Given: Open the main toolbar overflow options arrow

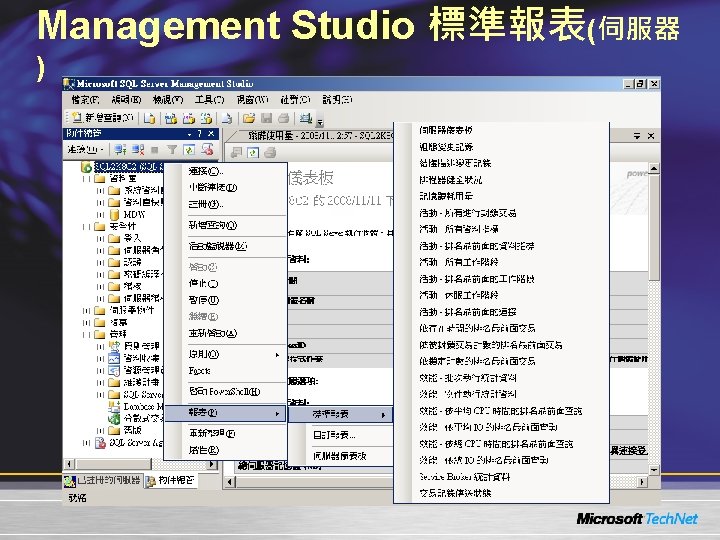Looking at the screenshot, I should [320, 122].
